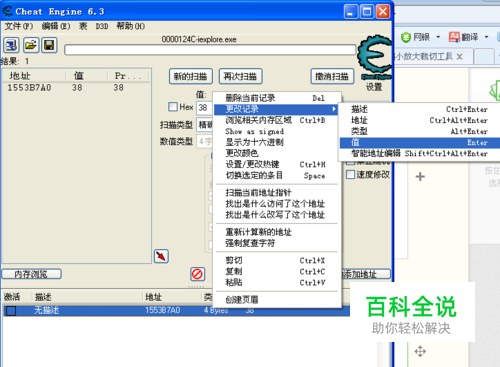Click the open folder toolbar icon
Screen dimensions: 500x367
(31, 45)
